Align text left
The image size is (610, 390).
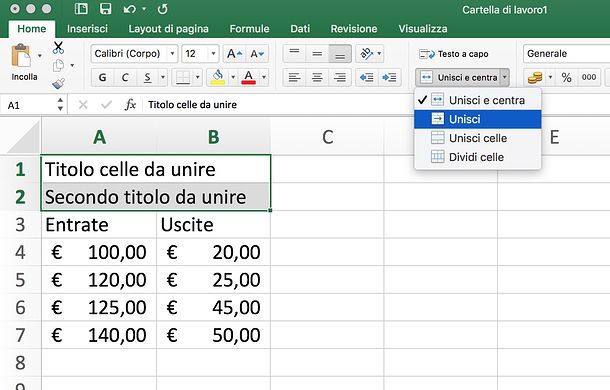pos(294,77)
